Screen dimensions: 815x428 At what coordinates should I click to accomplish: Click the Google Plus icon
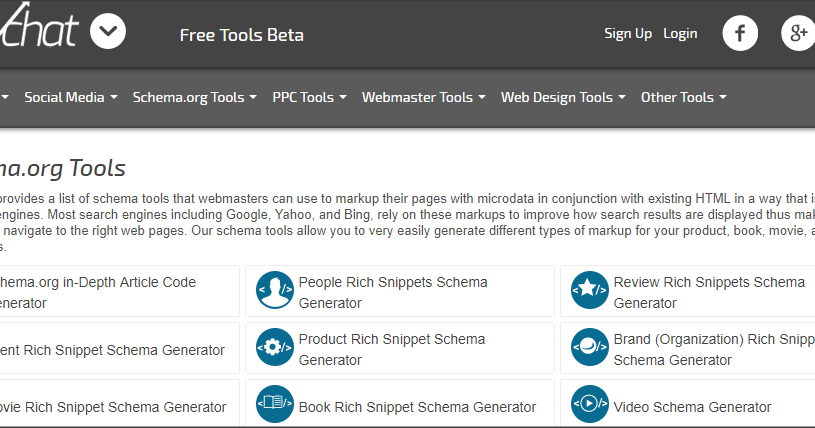pos(798,33)
